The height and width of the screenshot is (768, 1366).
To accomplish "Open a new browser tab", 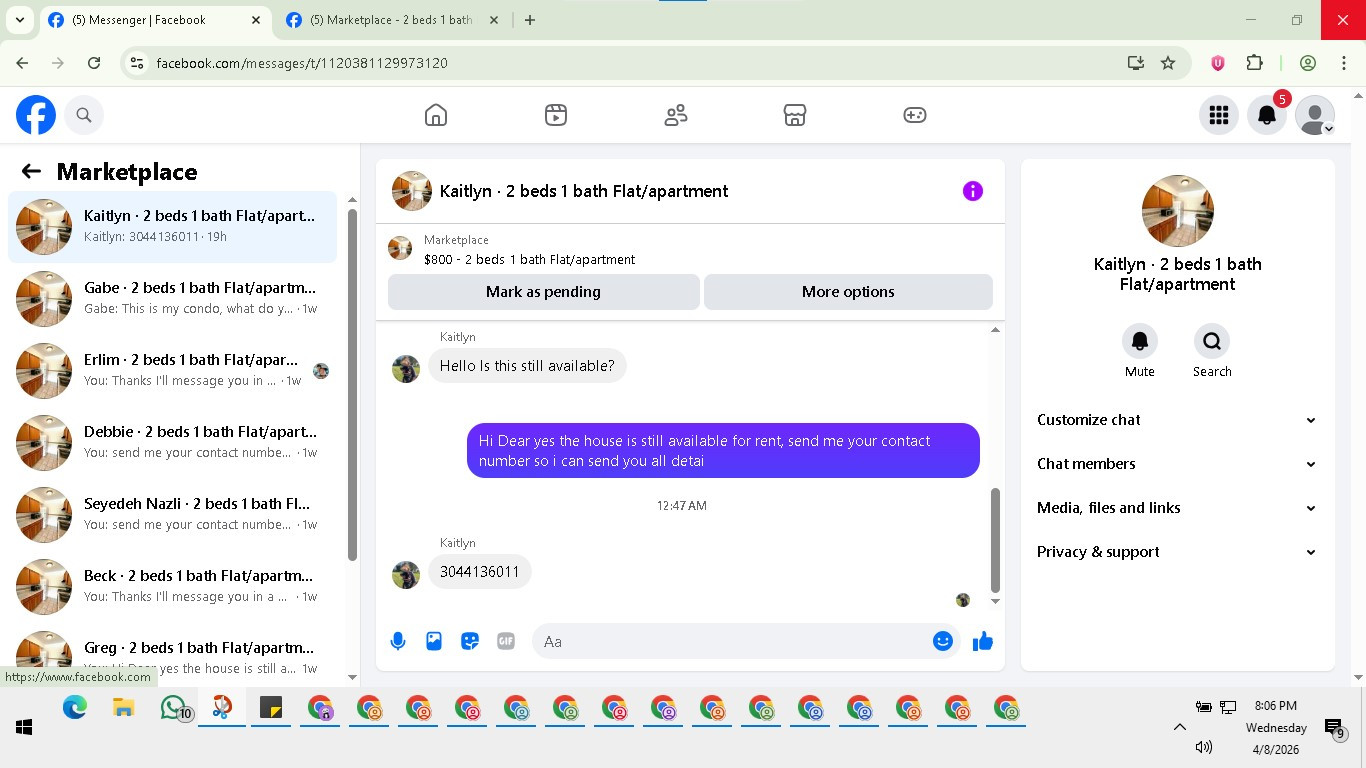I will [530, 20].
